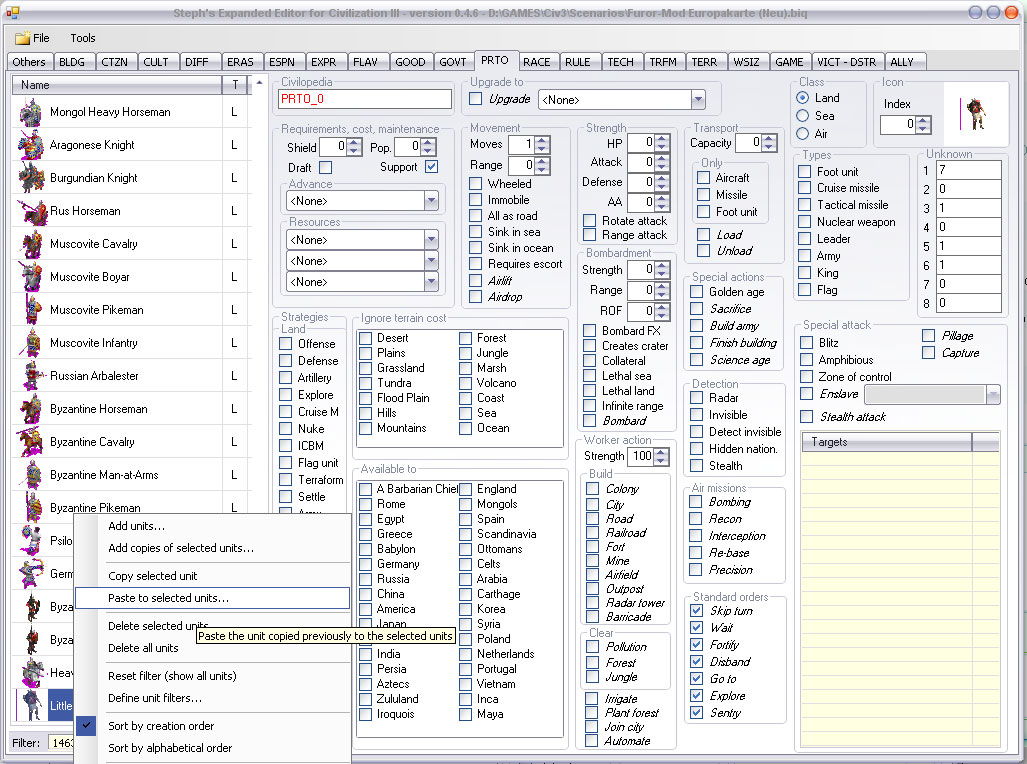
Task: Click the Byzantine Horseman unit icon
Action: click(29, 409)
